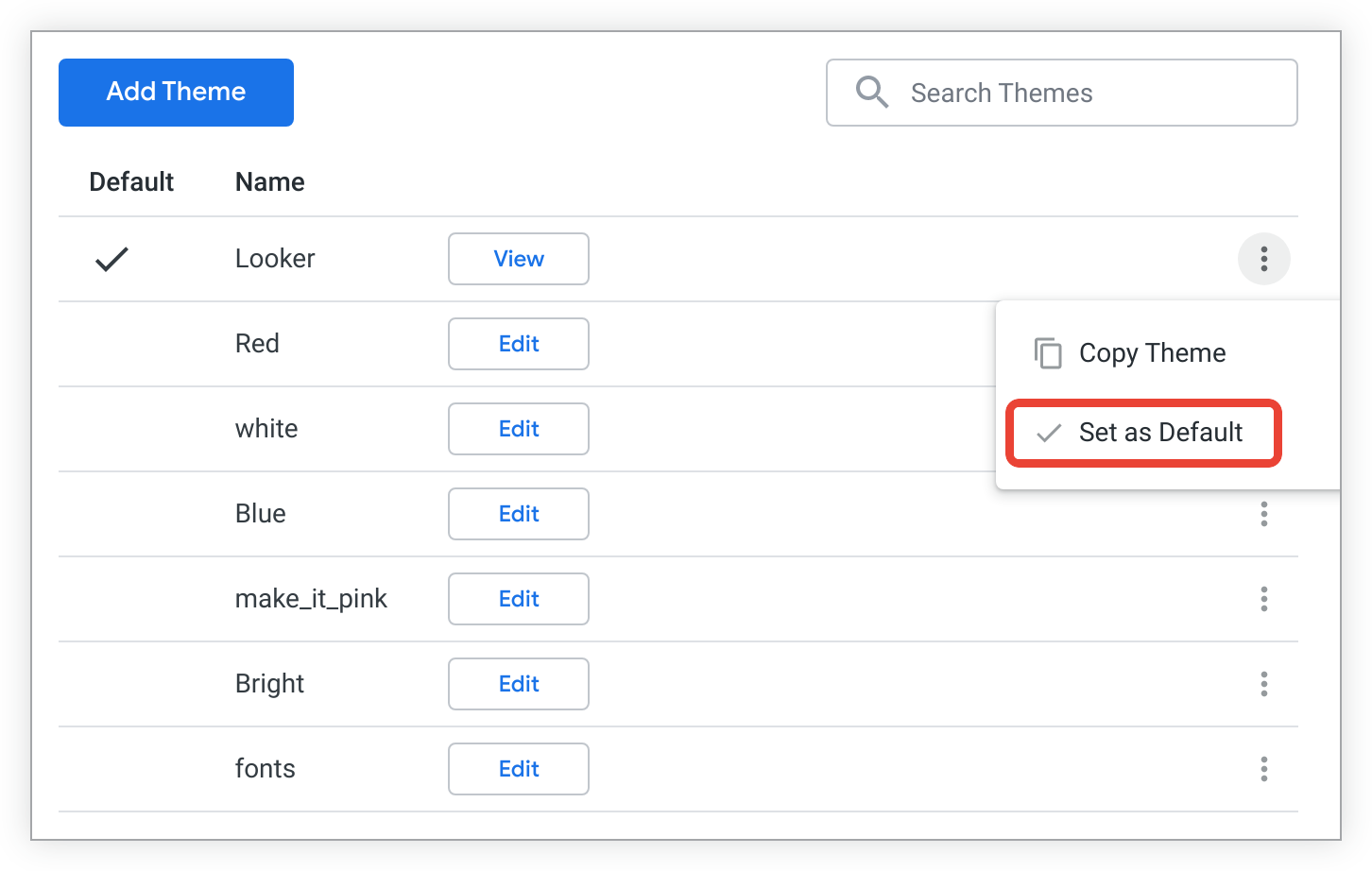Open the three-dot menu for the Looker theme
This screenshot has height=871, width=1372.
(1264, 259)
